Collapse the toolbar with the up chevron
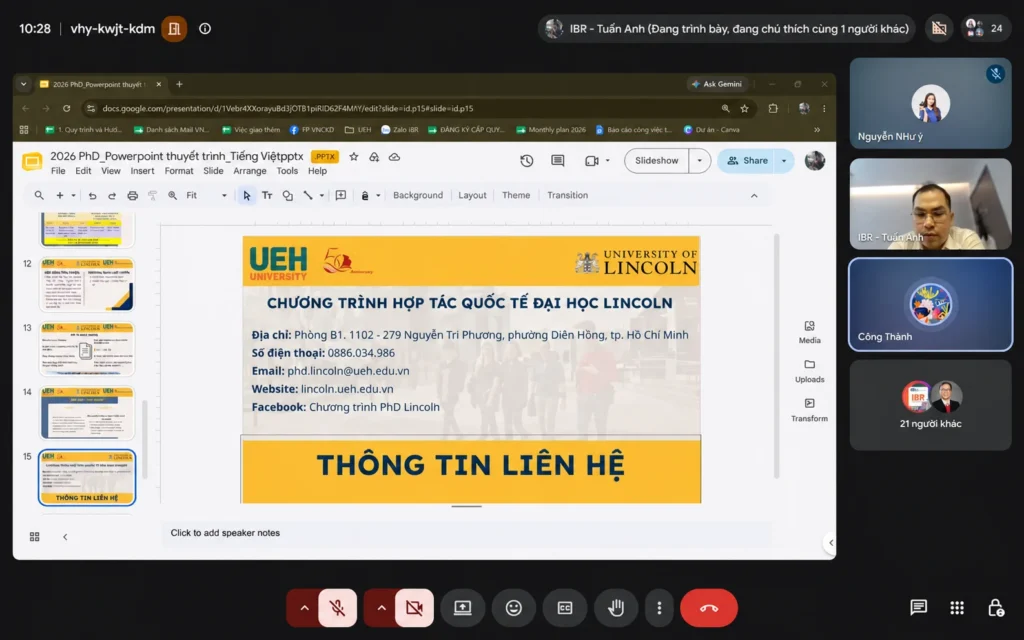Image resolution: width=1024 pixels, height=640 pixels. point(754,196)
